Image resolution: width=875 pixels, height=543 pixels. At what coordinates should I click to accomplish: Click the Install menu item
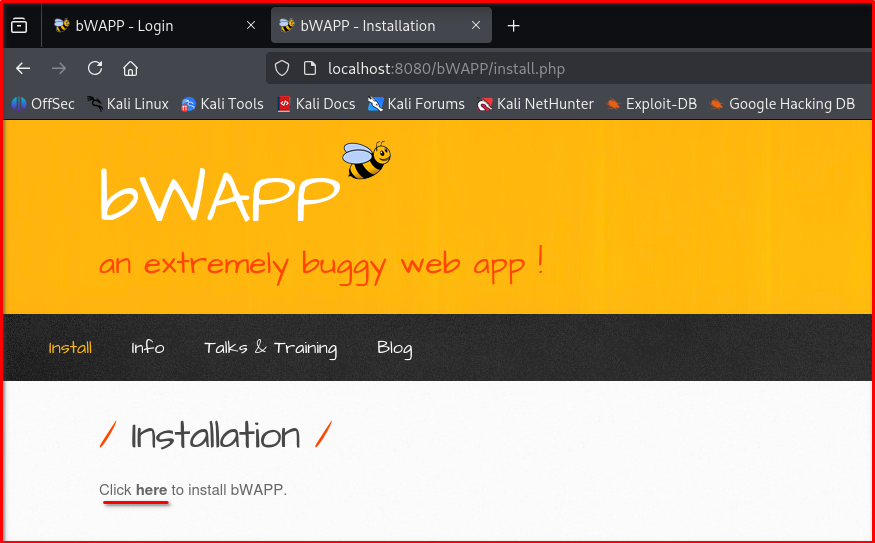(x=70, y=348)
